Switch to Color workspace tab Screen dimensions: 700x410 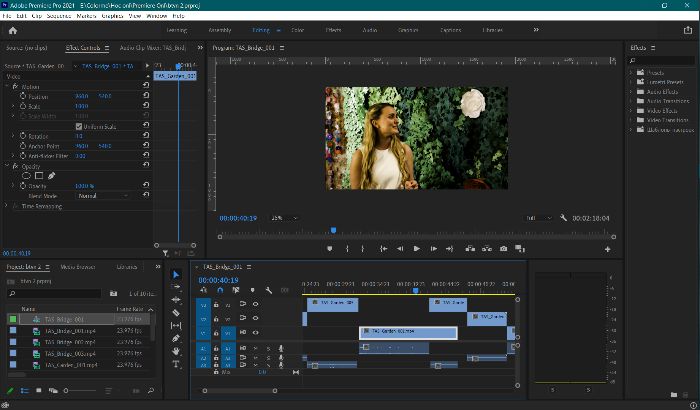click(x=297, y=30)
